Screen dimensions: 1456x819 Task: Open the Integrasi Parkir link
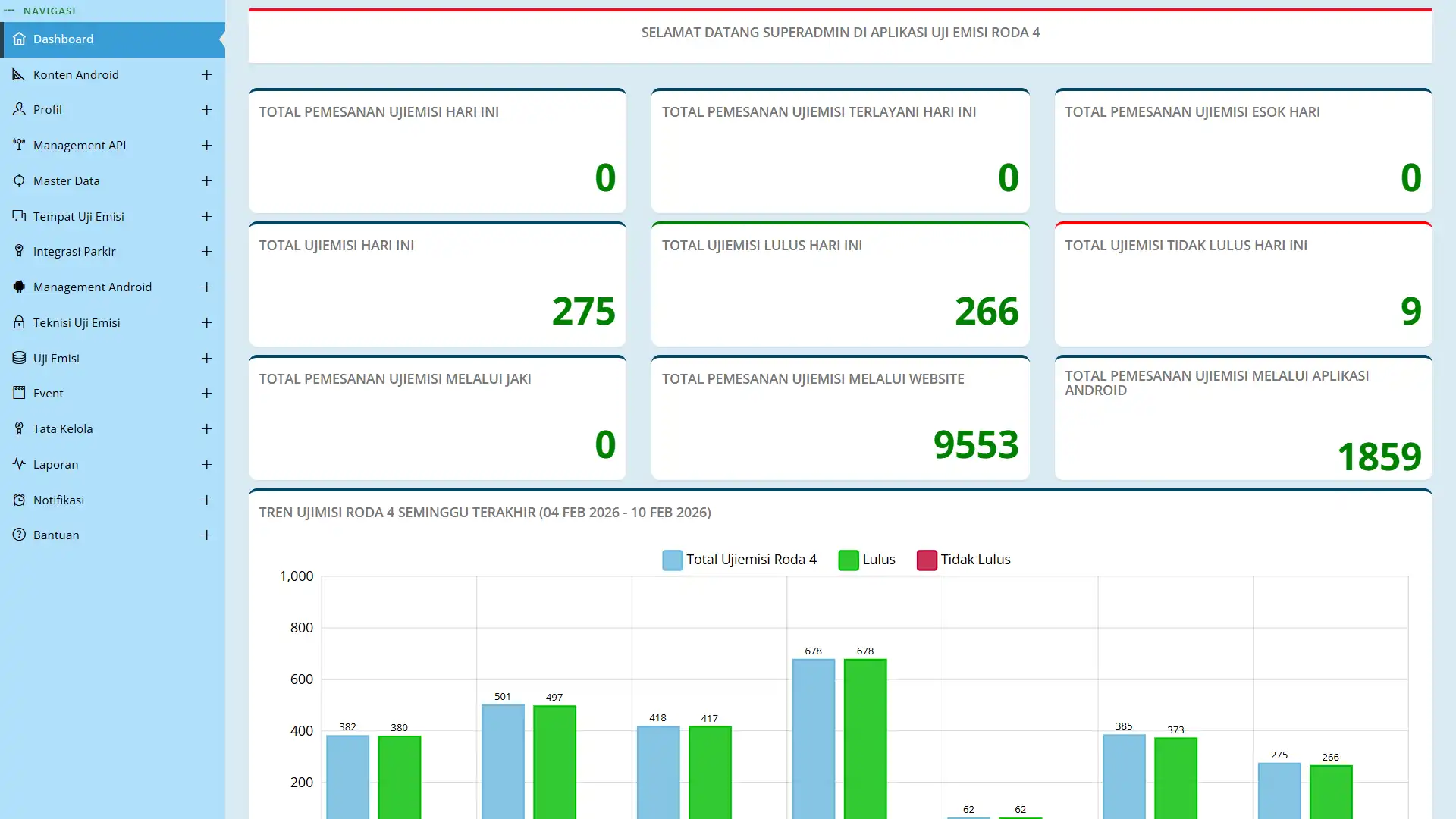(74, 251)
